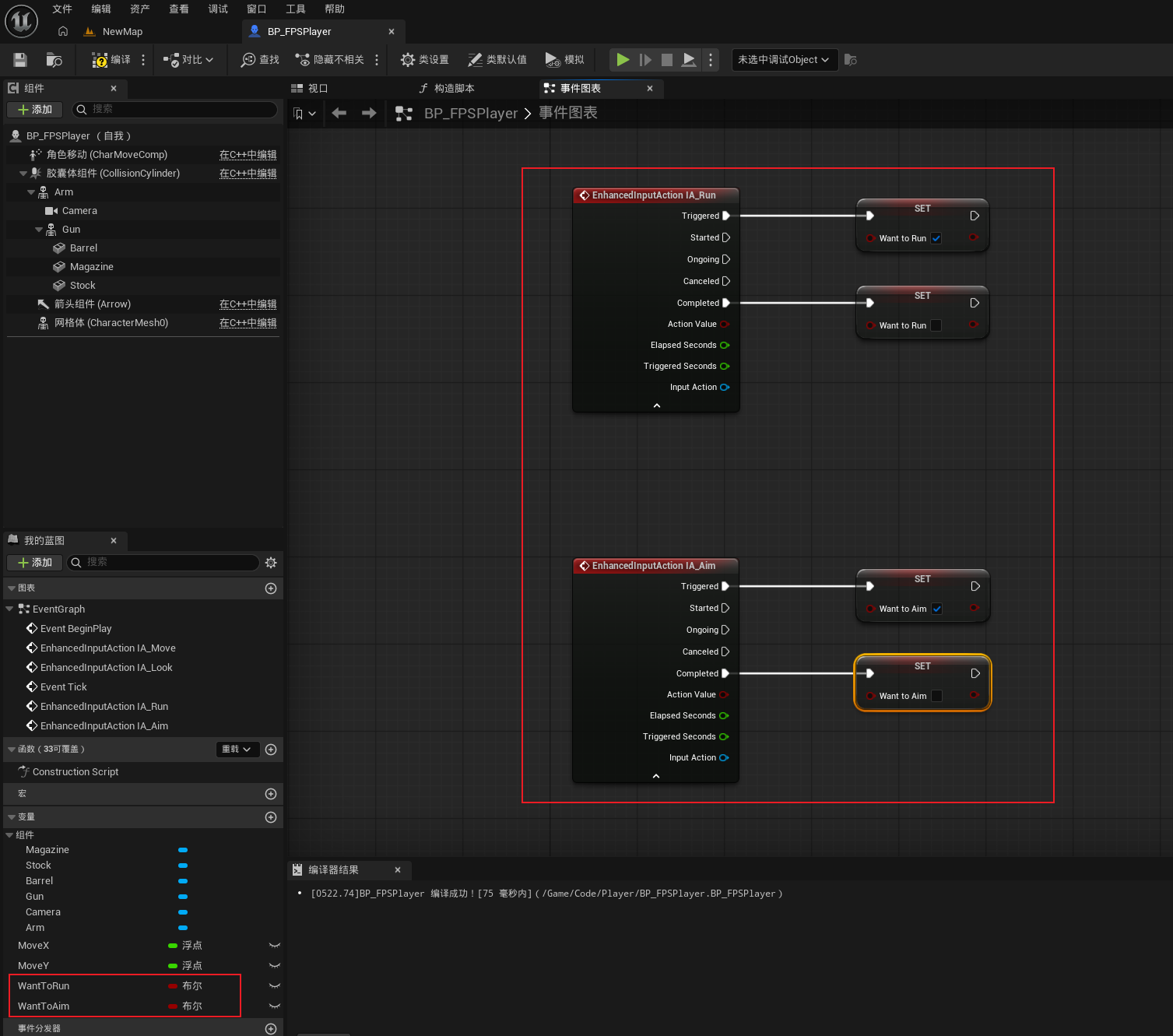Select the Camera component

79,211
